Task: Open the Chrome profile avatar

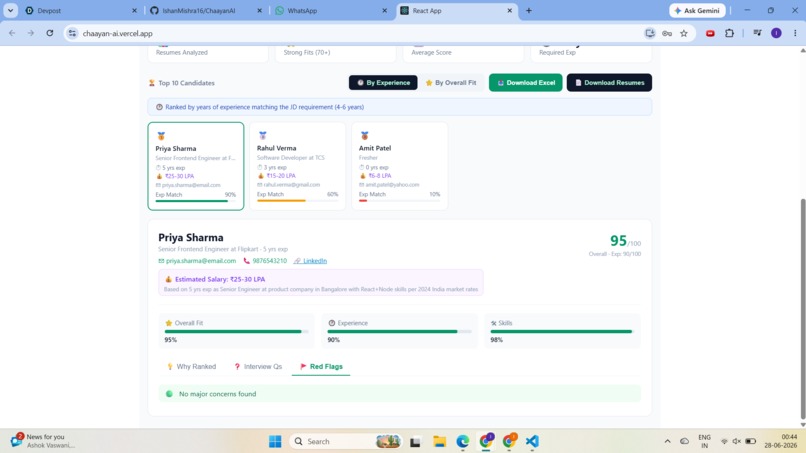Action: pyautogui.click(x=776, y=33)
